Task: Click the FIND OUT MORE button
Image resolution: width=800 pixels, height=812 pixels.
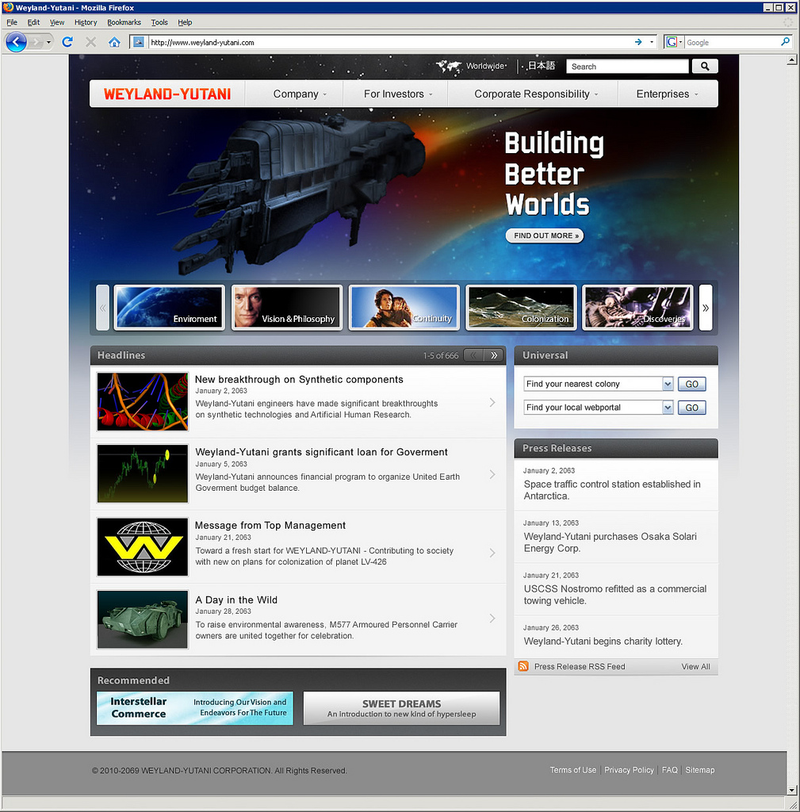Action: (545, 235)
